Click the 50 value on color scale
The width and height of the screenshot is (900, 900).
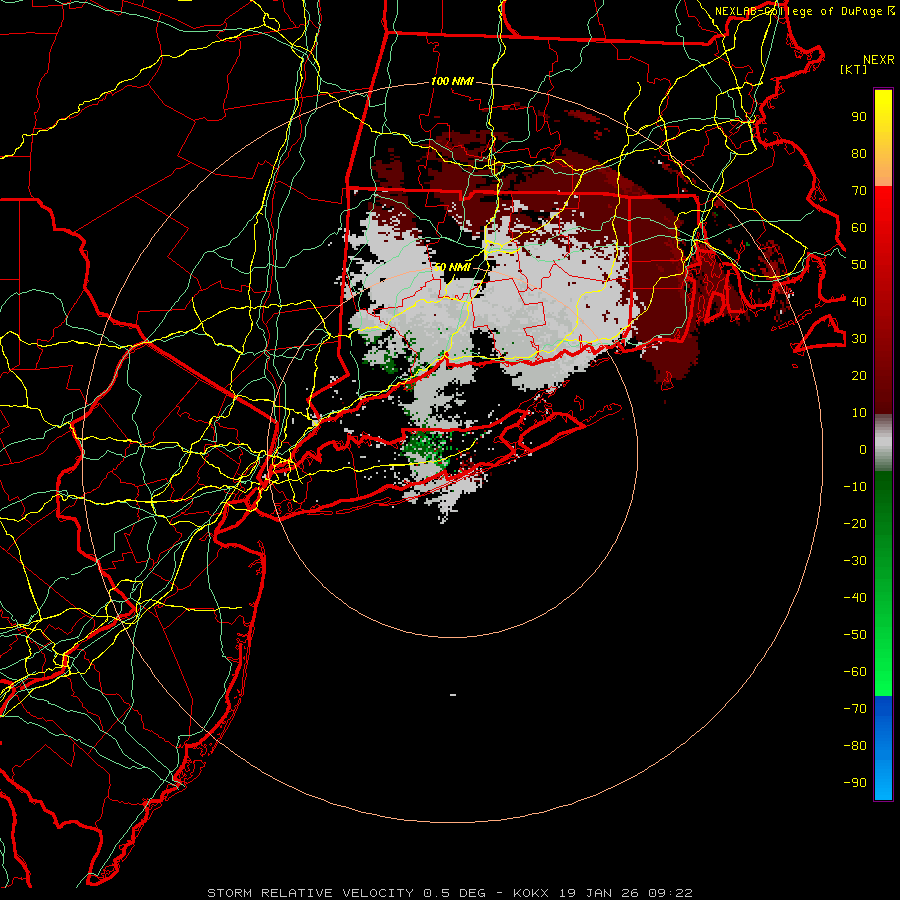click(859, 265)
